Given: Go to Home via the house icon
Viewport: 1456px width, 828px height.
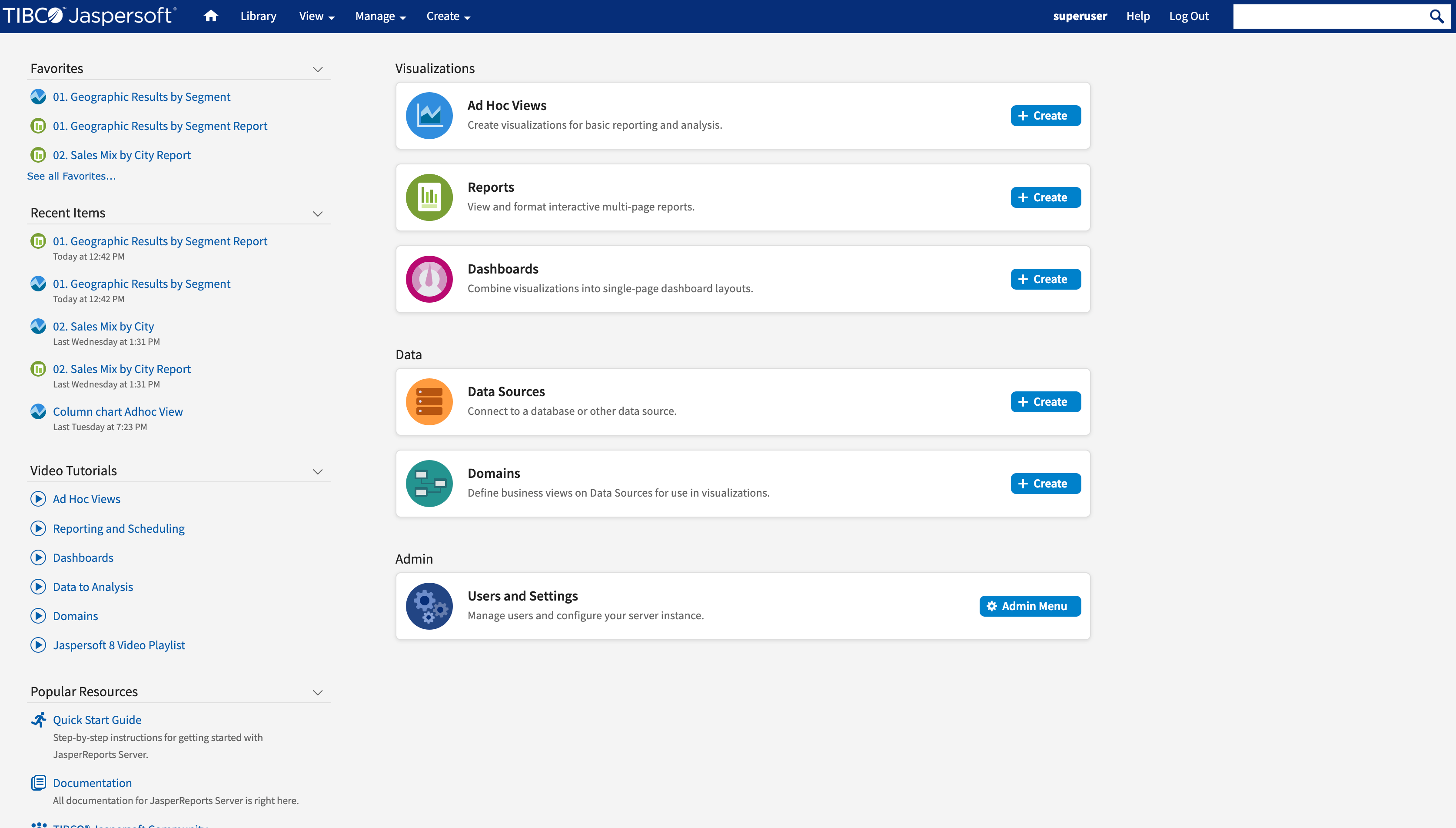Looking at the screenshot, I should pyautogui.click(x=211, y=16).
